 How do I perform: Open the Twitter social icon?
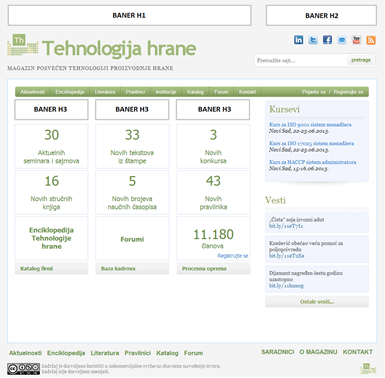[x=313, y=40]
